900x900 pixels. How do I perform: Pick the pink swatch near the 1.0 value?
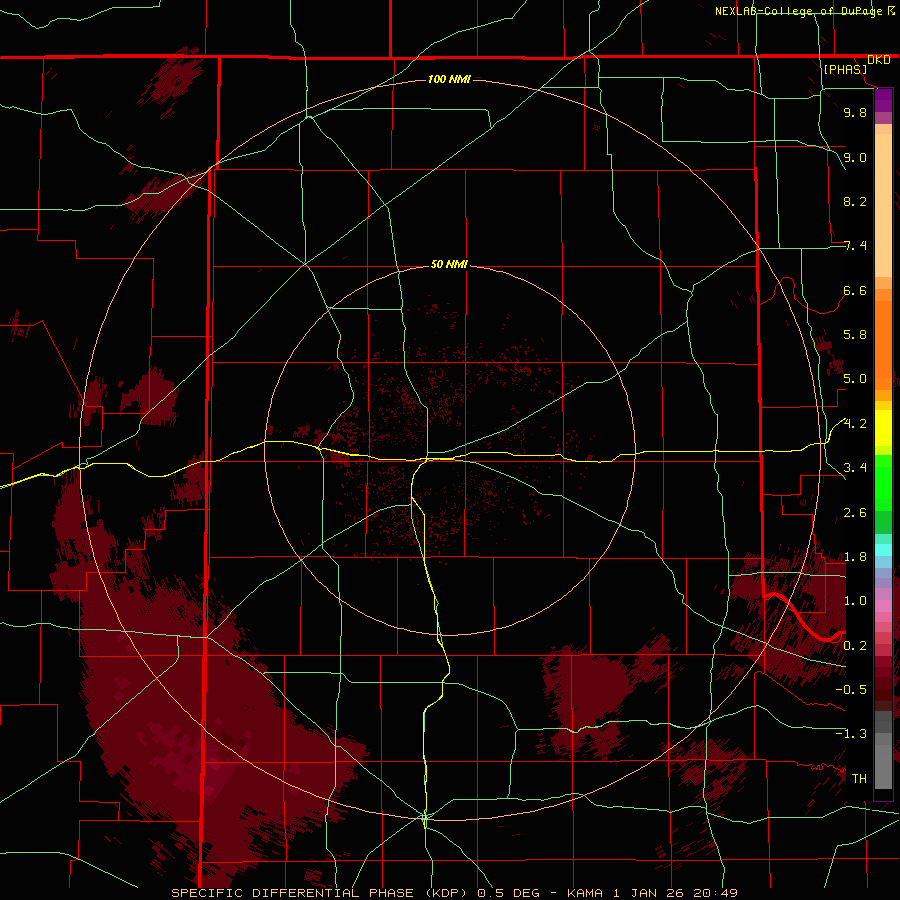[883, 606]
